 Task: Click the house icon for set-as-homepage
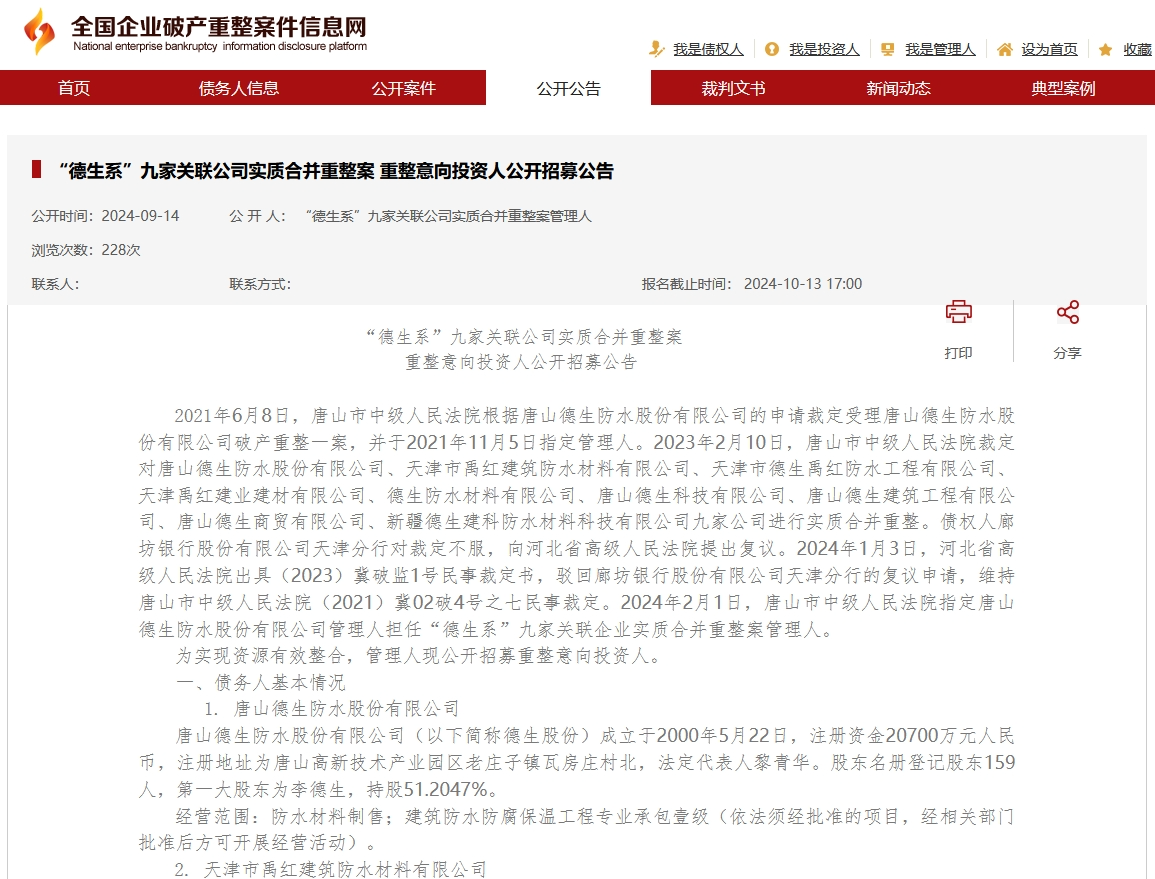click(x=1004, y=49)
